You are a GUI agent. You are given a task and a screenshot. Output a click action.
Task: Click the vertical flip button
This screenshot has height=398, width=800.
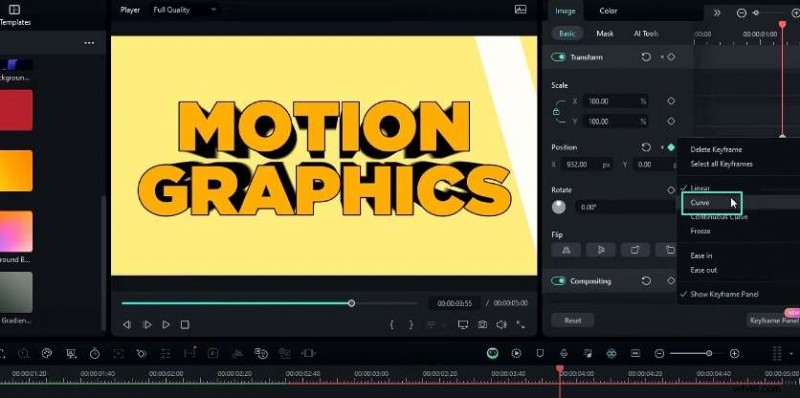[601, 250]
